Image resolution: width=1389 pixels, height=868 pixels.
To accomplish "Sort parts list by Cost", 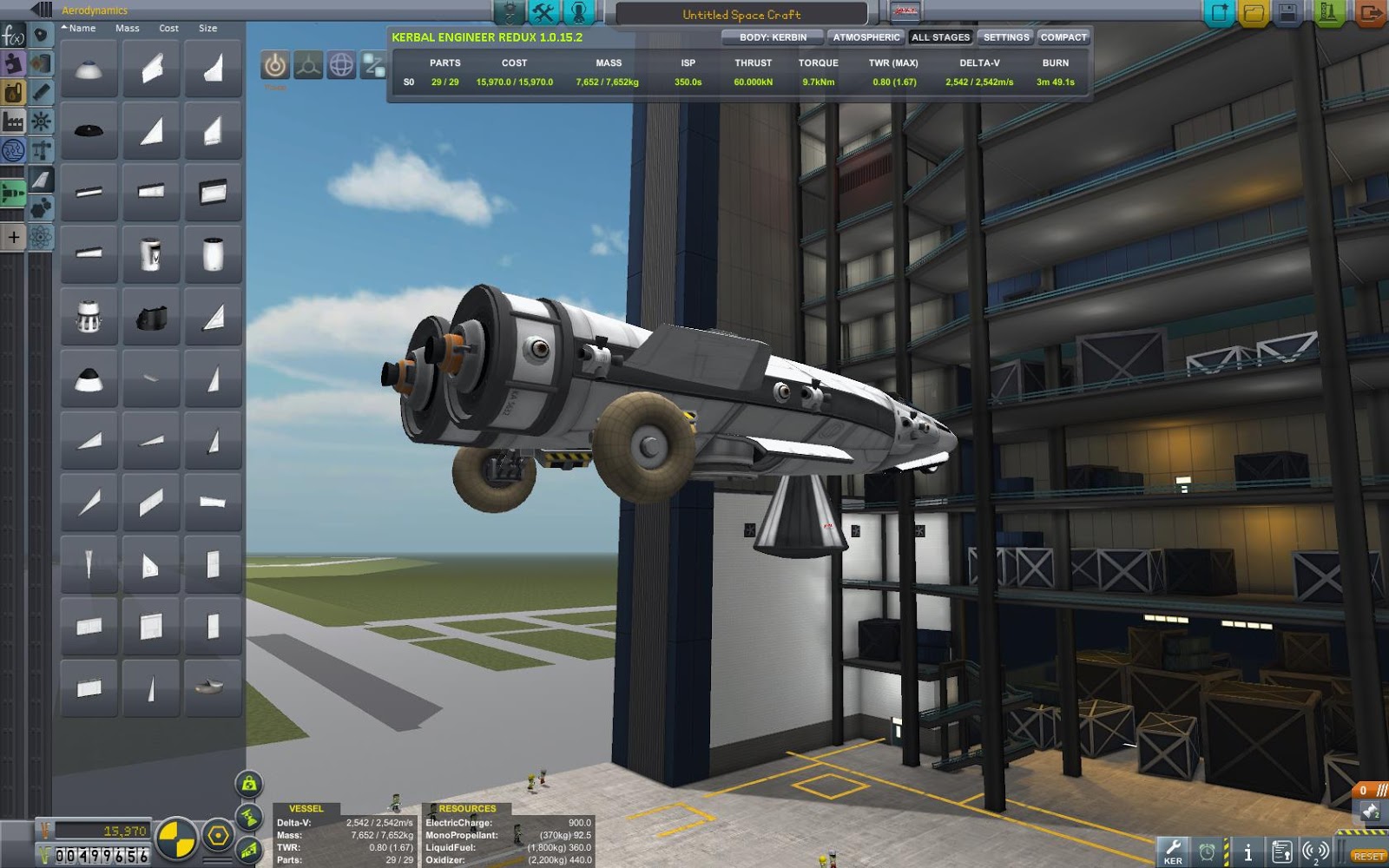I will tap(168, 28).
